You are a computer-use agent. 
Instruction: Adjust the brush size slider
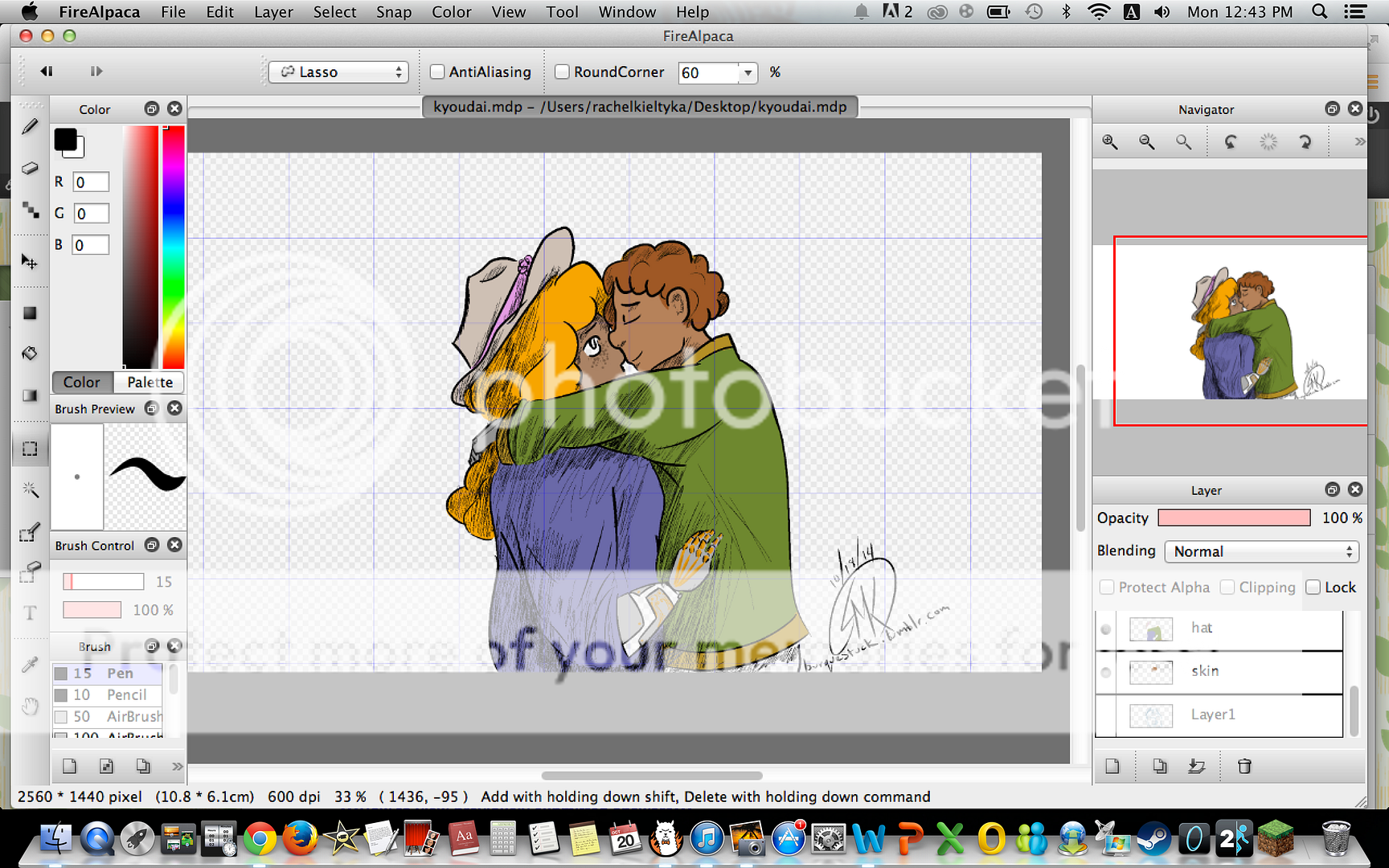pyautogui.click(x=103, y=581)
